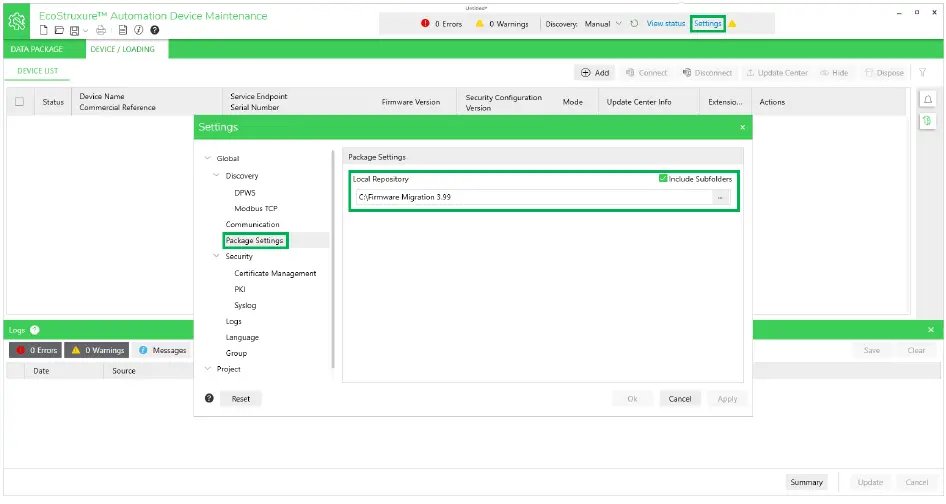This screenshot has height=504, width=946.
Task: Collapse the Global tree node in Settings
Action: [x=207, y=159]
